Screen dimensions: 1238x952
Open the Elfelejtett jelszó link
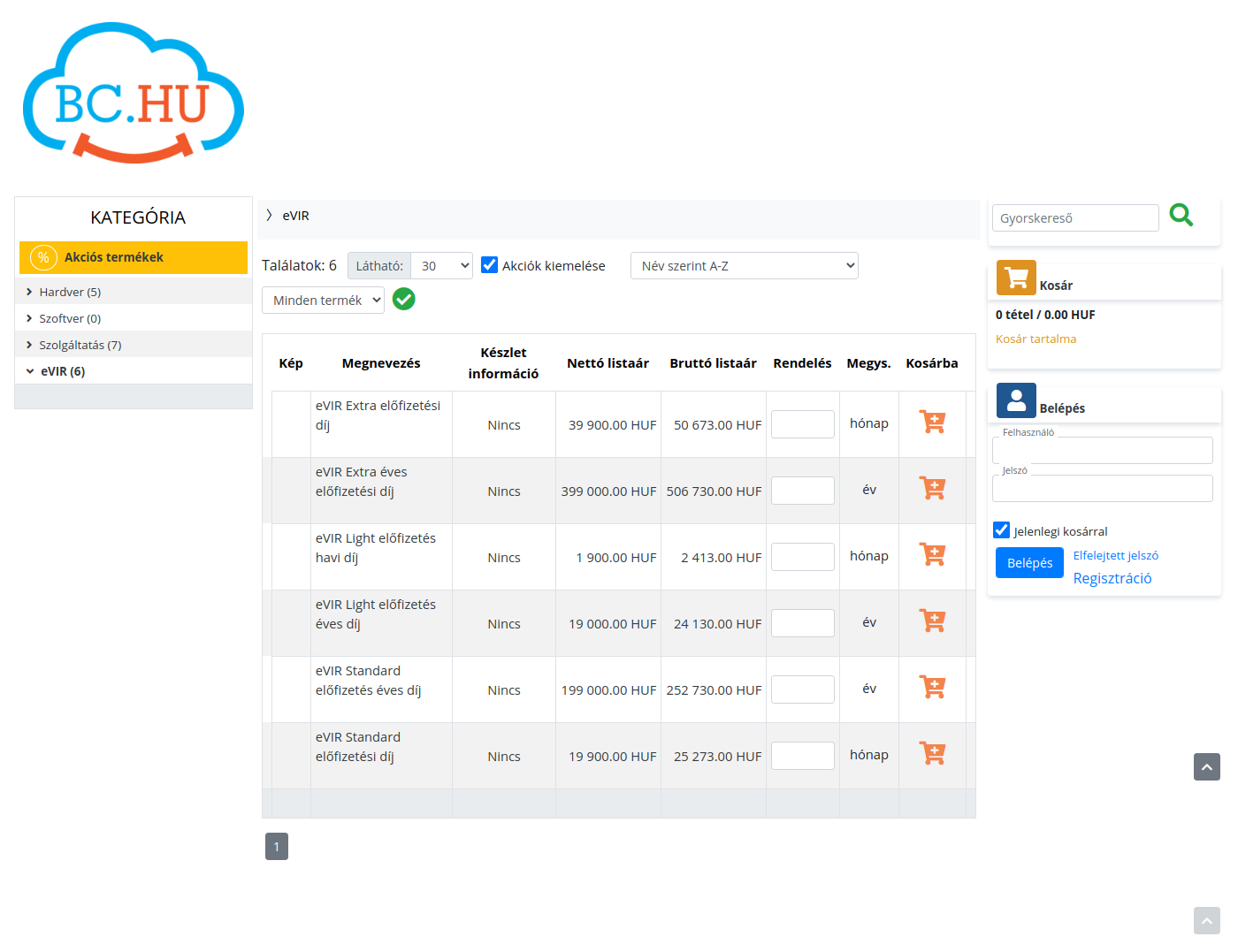coord(1116,556)
